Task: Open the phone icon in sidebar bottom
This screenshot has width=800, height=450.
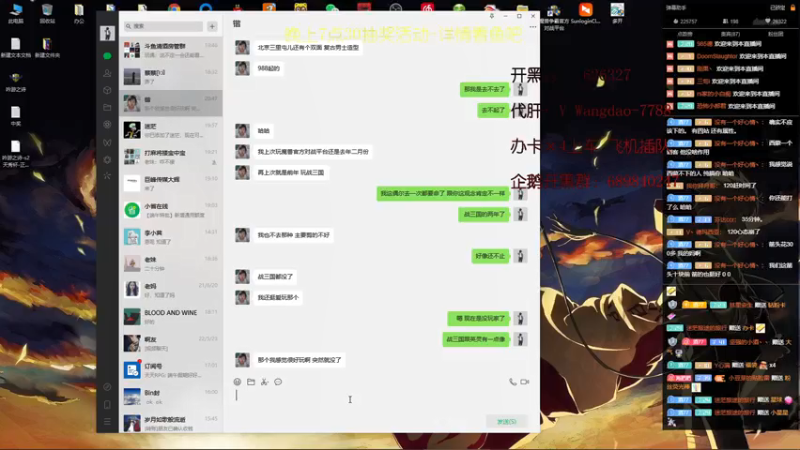Action: [x=107, y=405]
